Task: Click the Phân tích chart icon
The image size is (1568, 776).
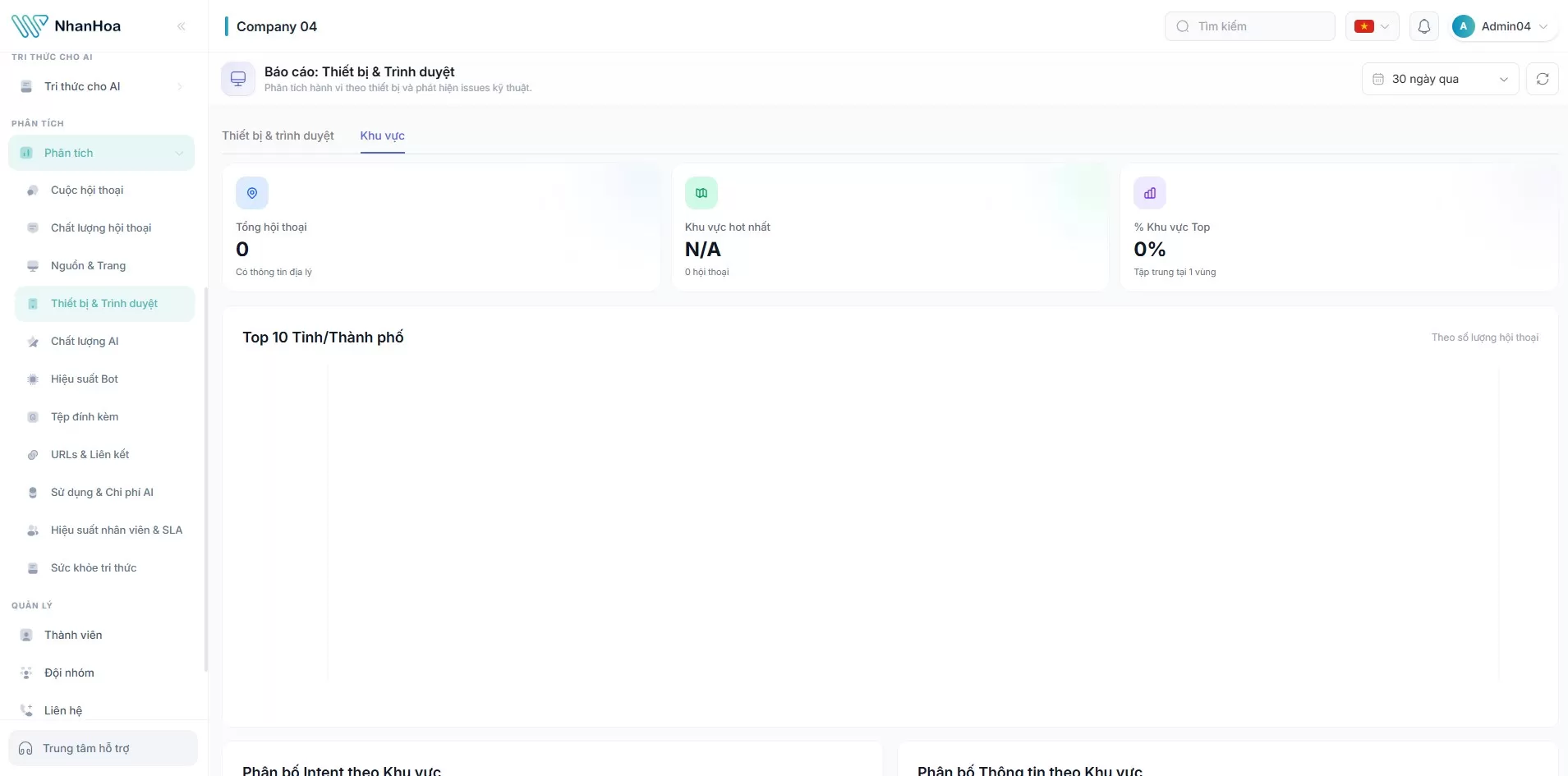Action: pos(26,153)
